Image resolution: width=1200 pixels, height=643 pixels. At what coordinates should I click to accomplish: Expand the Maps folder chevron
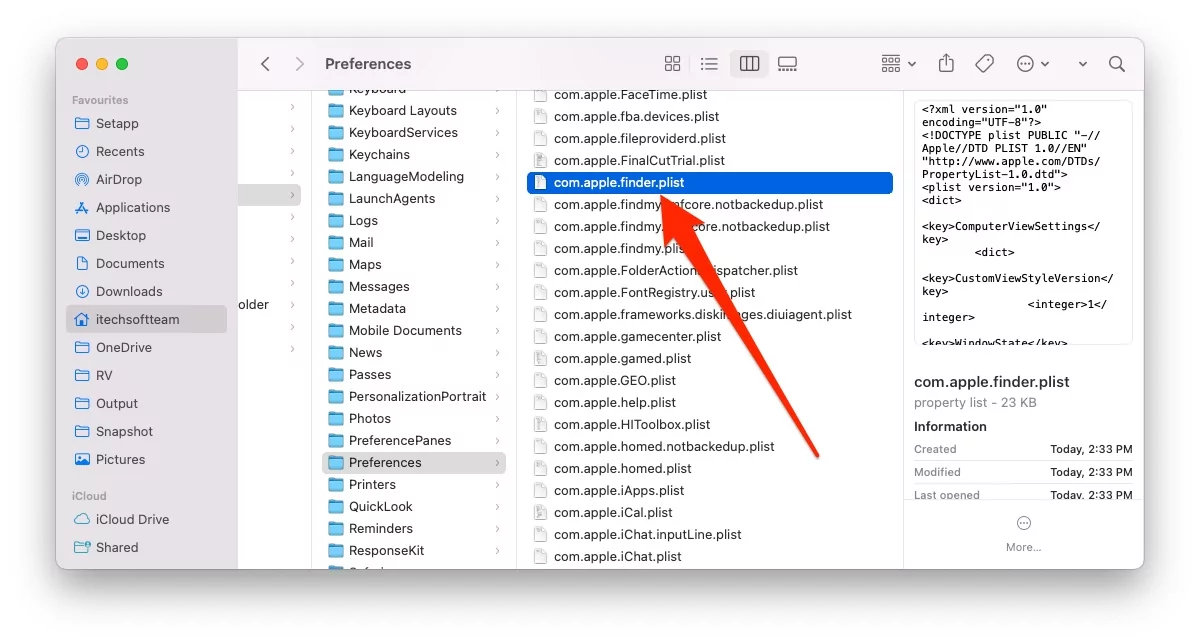click(x=497, y=265)
